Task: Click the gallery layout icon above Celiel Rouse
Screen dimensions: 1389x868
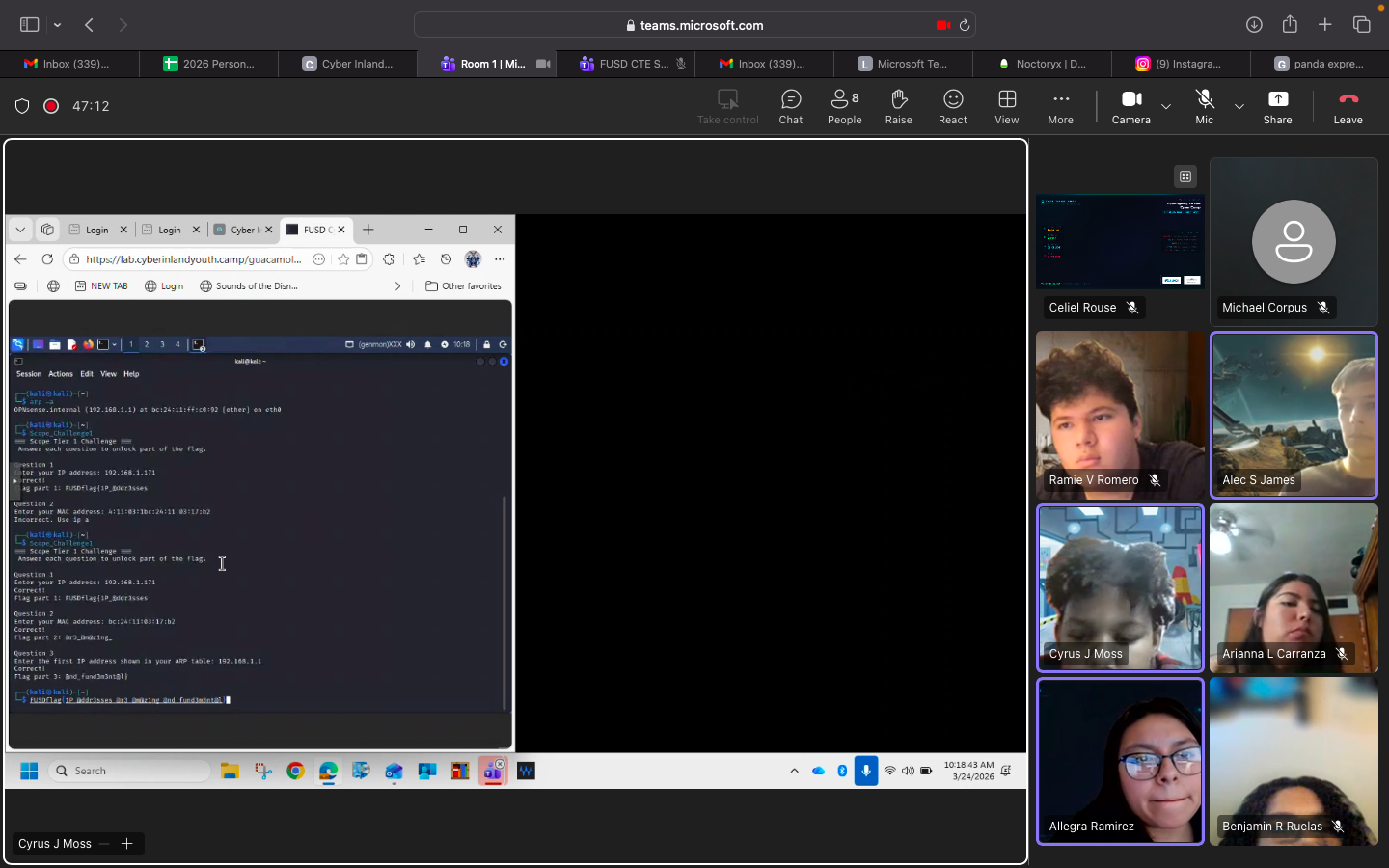Action: click(1185, 176)
